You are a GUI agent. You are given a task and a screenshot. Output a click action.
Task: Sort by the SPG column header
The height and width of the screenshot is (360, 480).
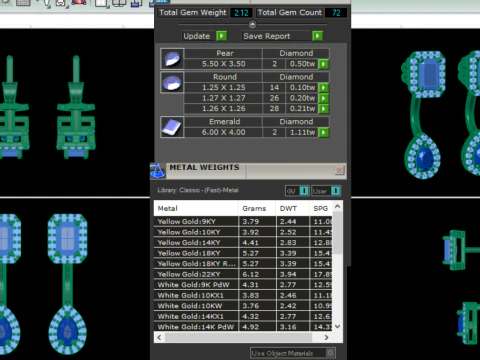coord(321,208)
